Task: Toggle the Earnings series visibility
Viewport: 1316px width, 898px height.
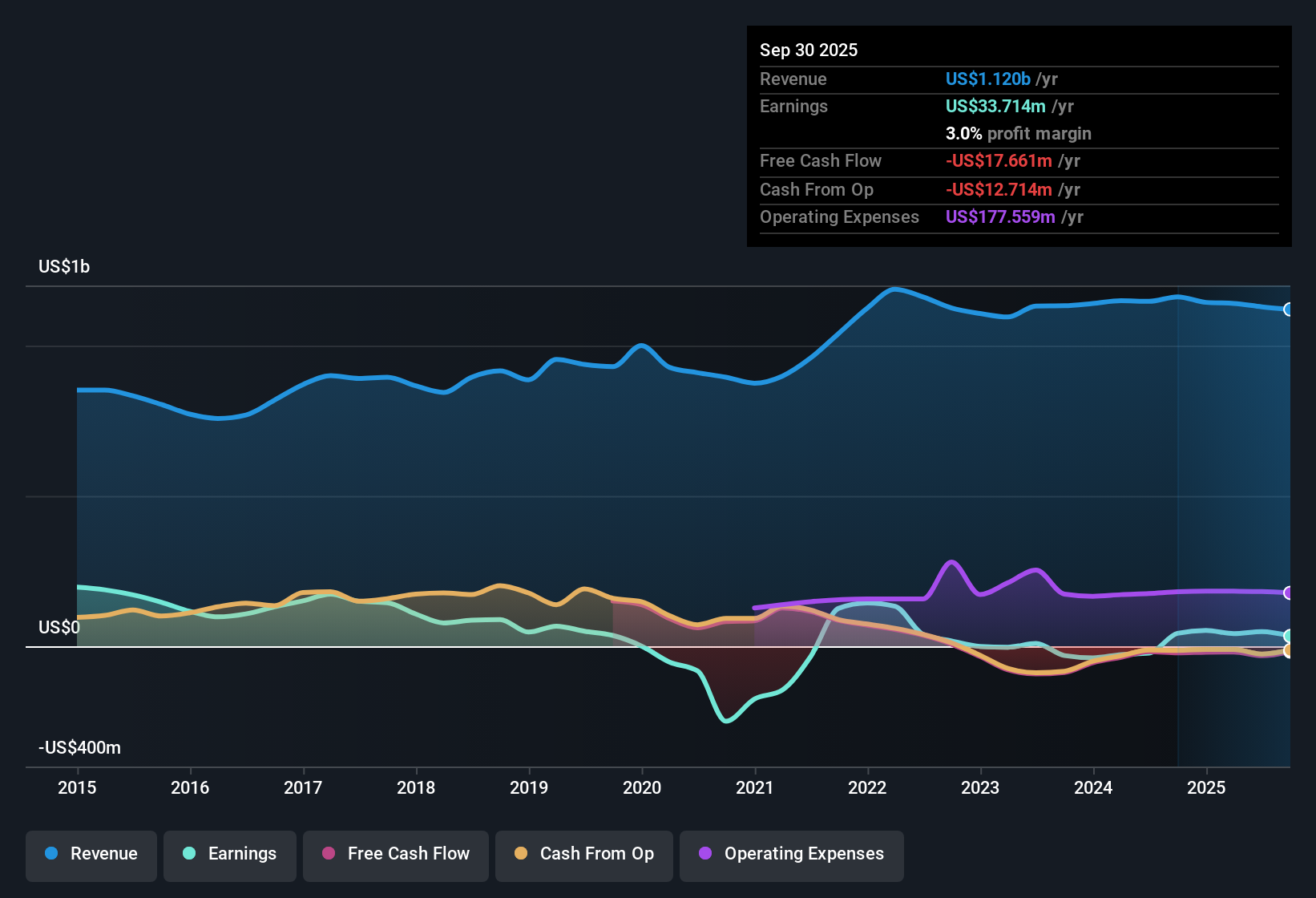Action: pos(230,854)
